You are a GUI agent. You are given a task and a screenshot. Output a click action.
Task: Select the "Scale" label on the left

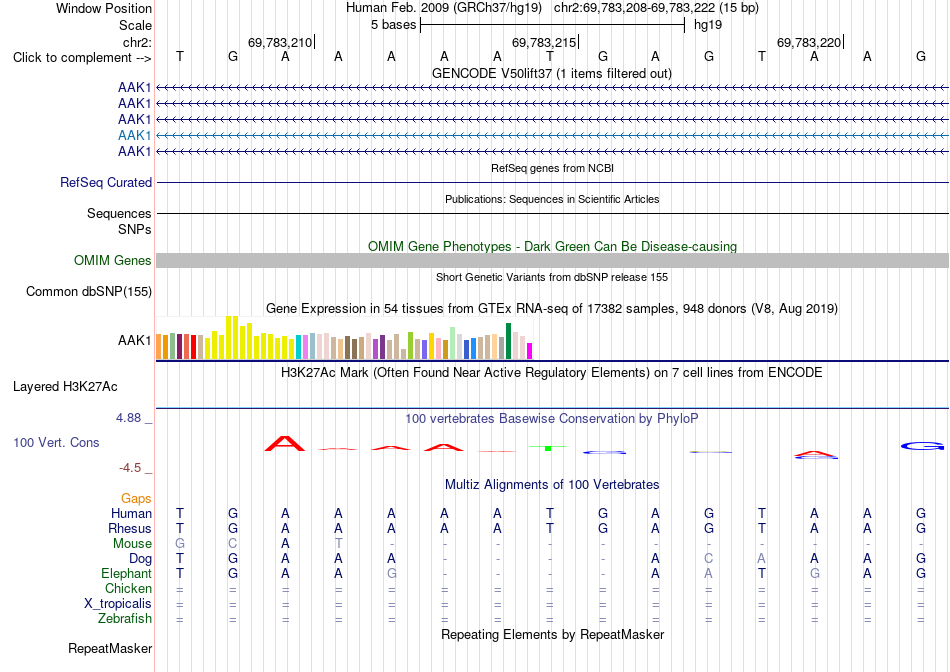click(x=135, y=25)
